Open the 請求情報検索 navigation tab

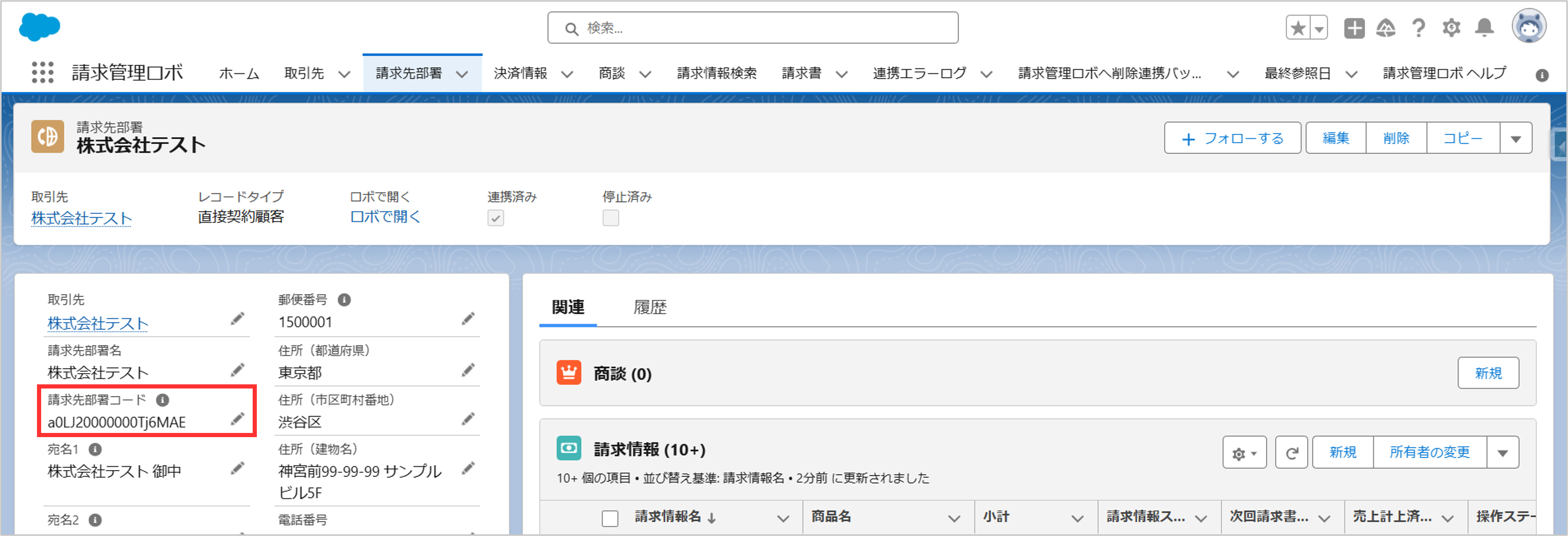(716, 74)
